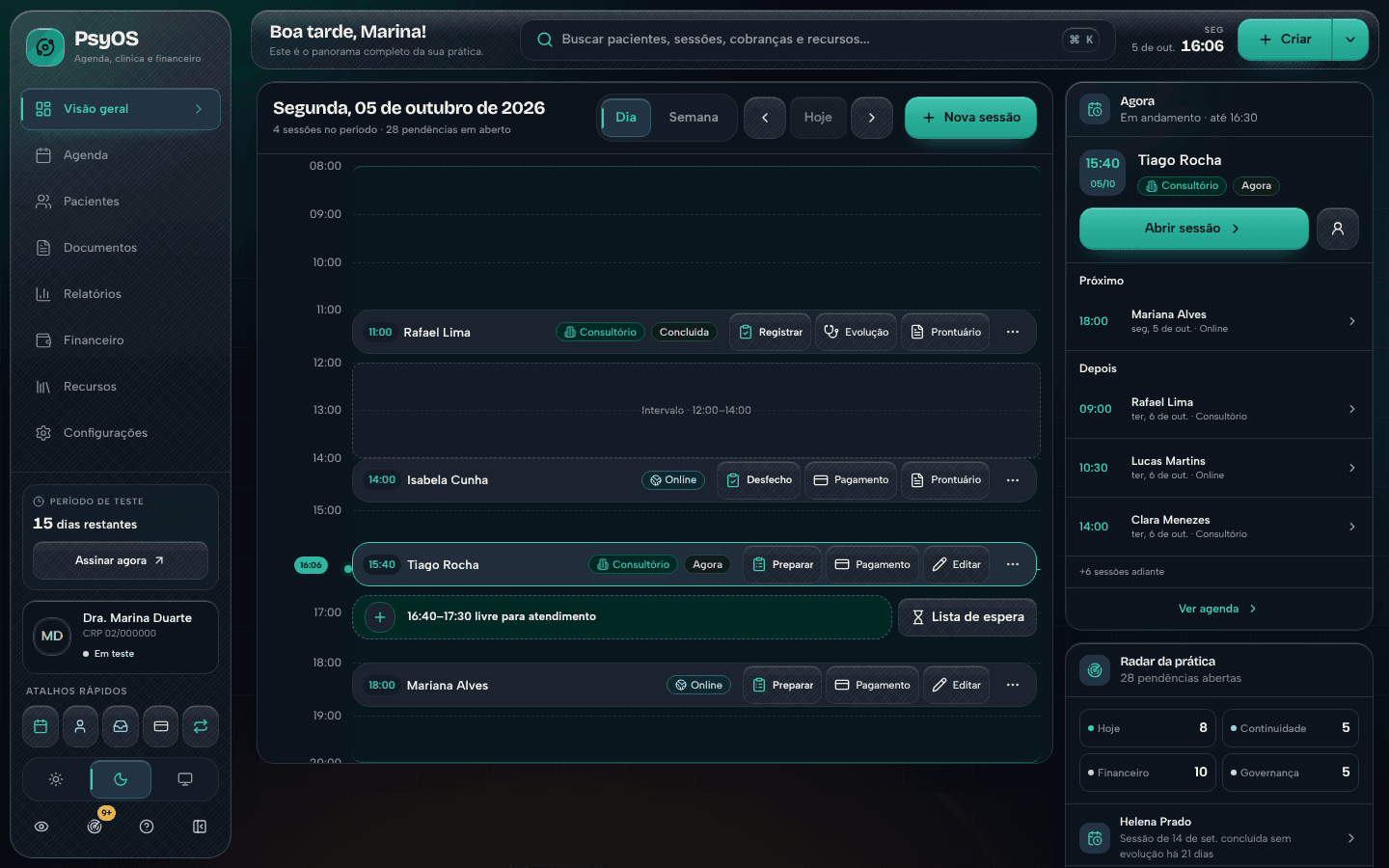Viewport: 1389px width, 868px height.
Task: Click the plus icon in free slot
Action: [x=380, y=617]
